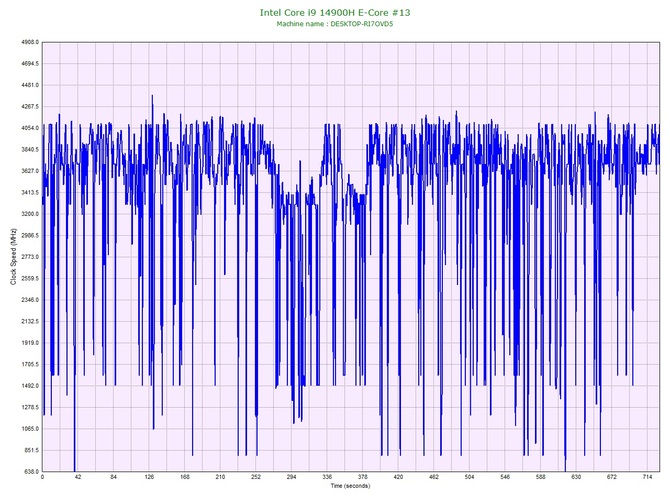Click the 4481.0 y-axis value
This screenshot has width=670, height=503.
point(30,85)
